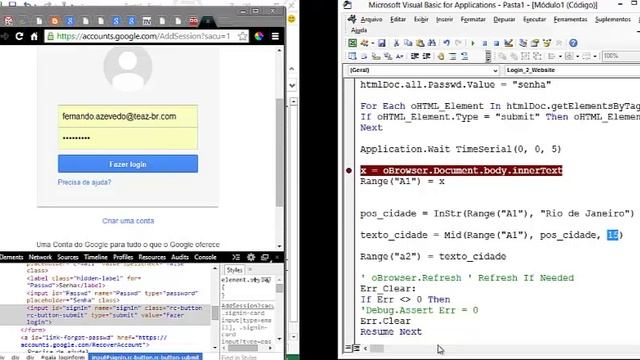Open Exibir menu

pos(421,19)
